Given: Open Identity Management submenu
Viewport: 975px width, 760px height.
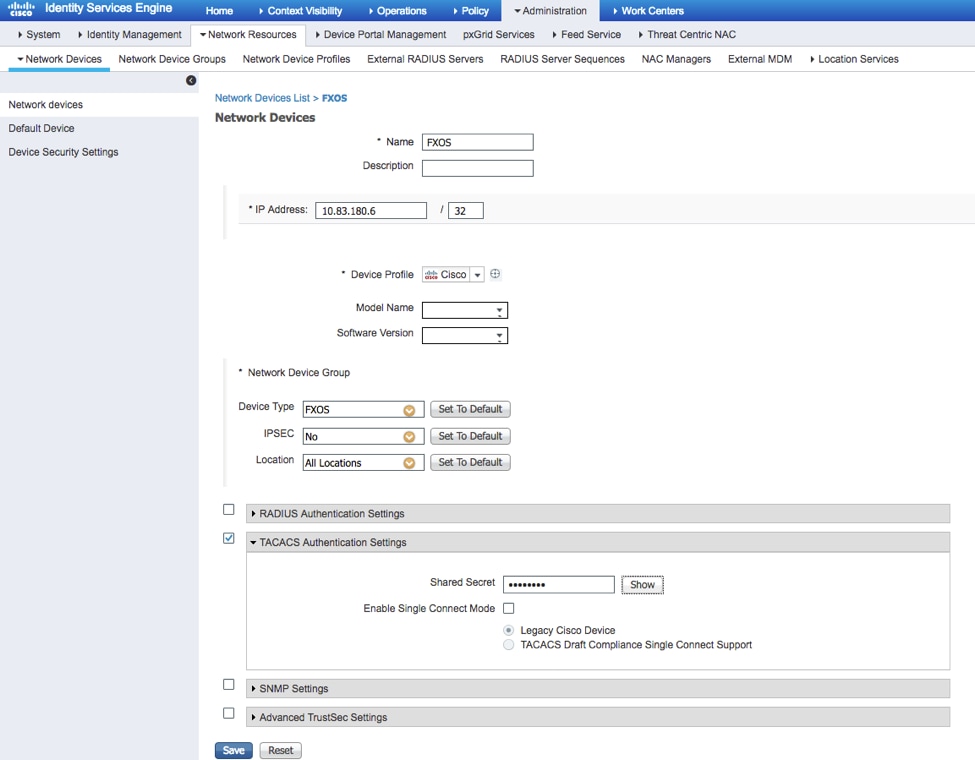Looking at the screenshot, I should [129, 34].
